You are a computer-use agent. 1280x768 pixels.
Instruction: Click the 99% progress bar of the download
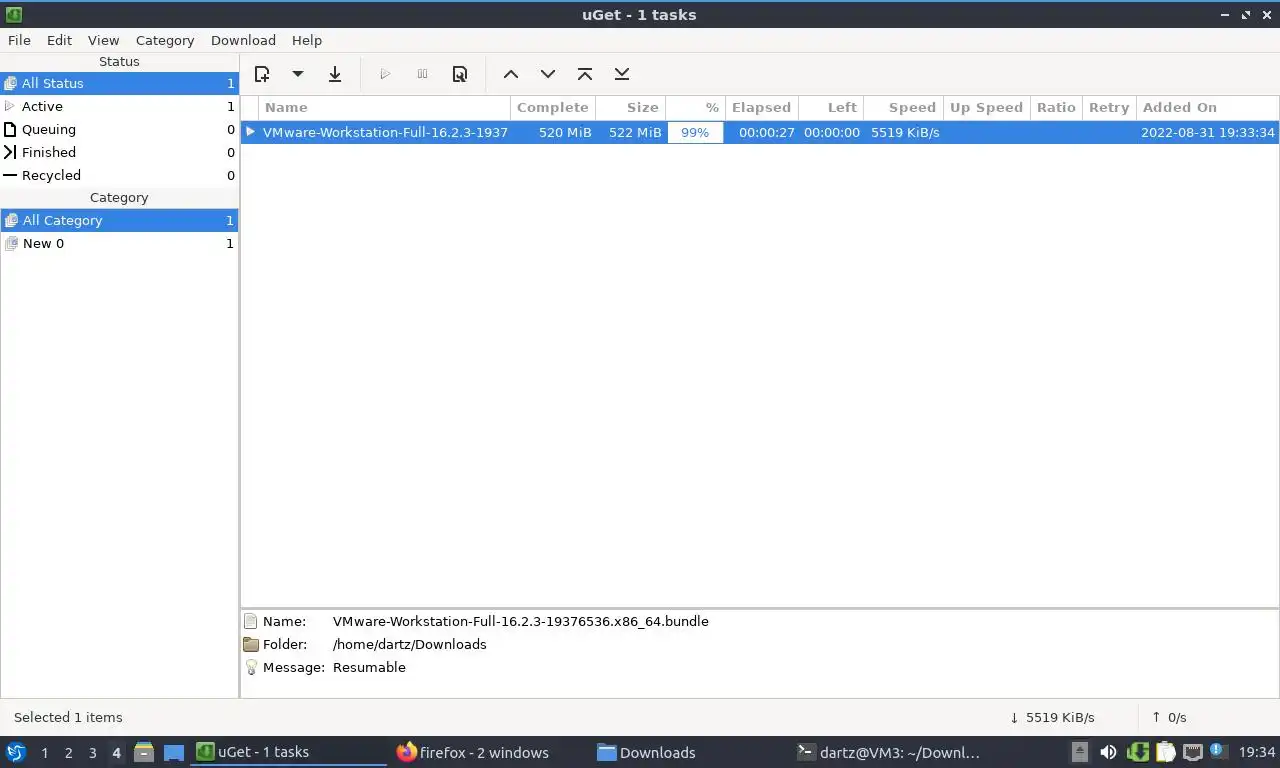695,132
